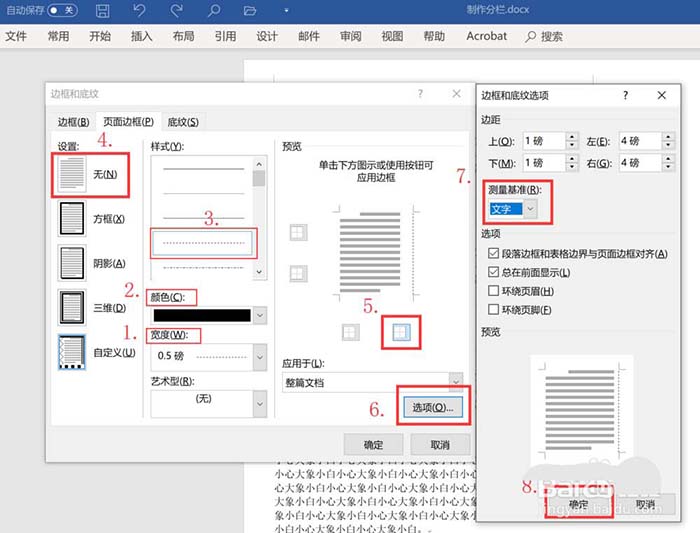700x533 pixels.
Task: Click the Save icon in title bar
Action: (x=103, y=10)
